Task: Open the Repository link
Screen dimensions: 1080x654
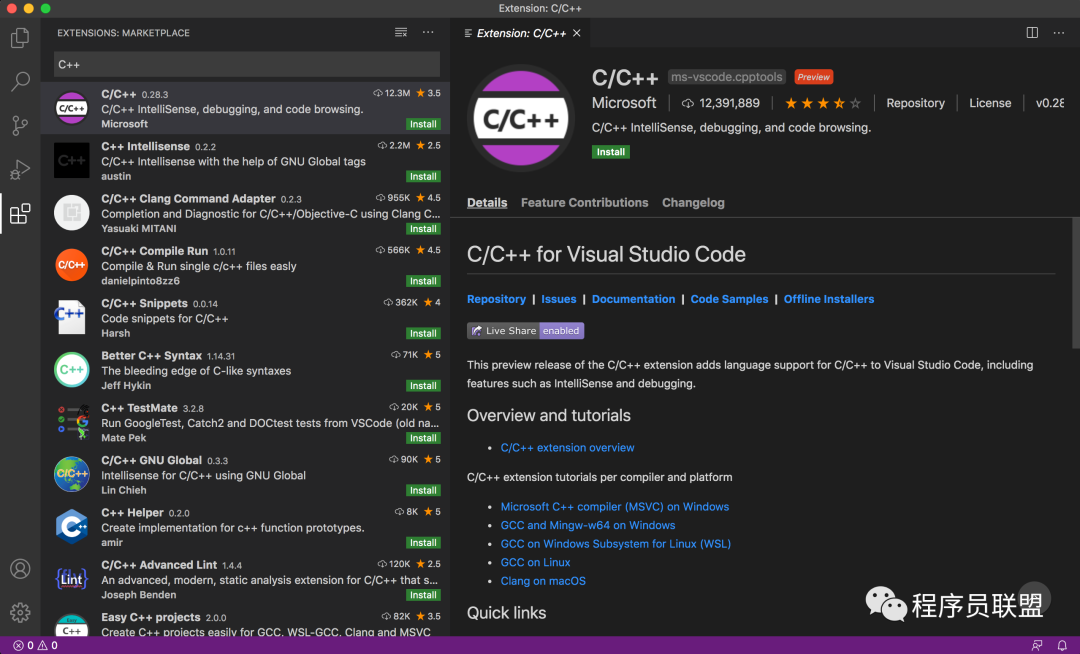Action: tap(916, 102)
